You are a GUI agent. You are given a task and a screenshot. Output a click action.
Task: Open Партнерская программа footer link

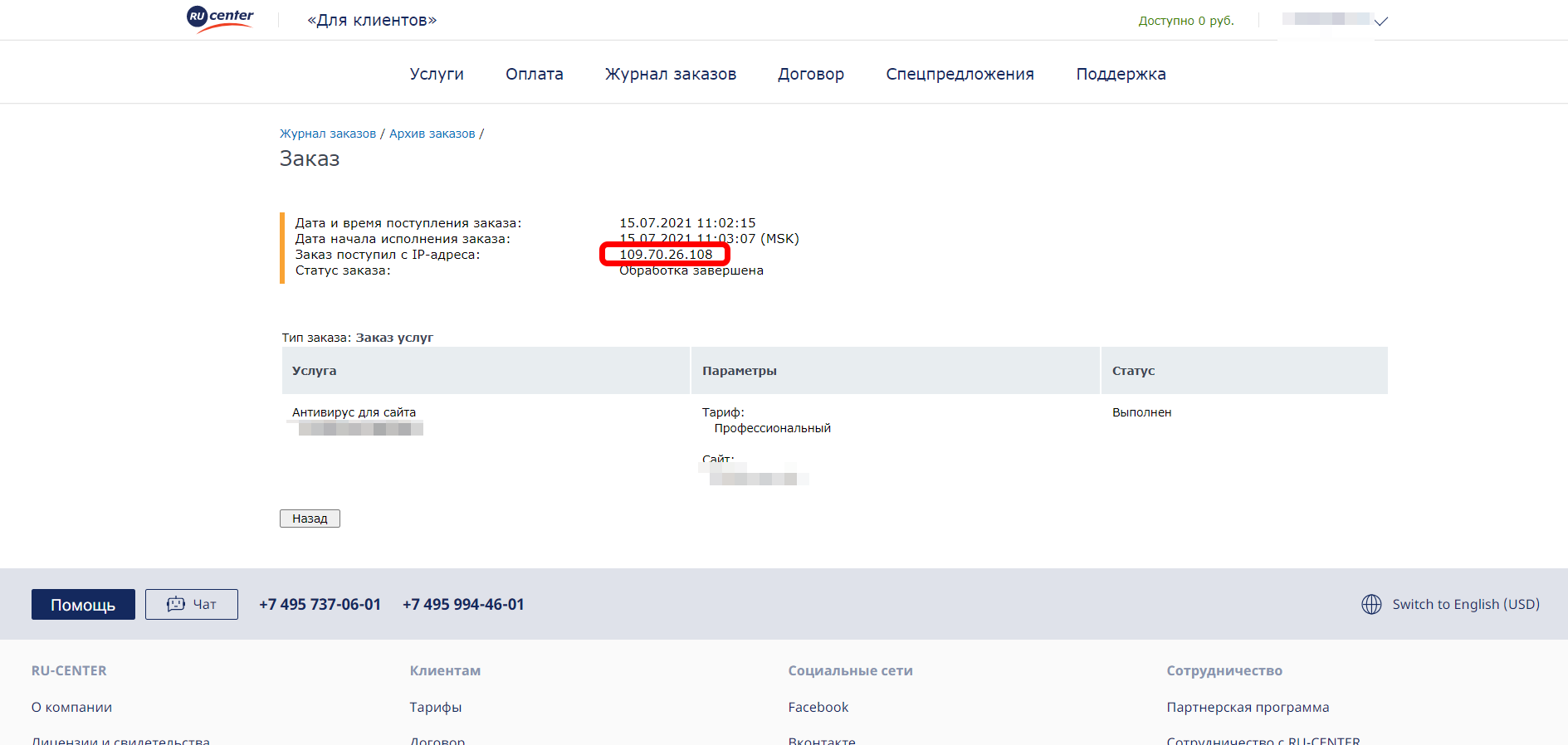(x=1248, y=707)
